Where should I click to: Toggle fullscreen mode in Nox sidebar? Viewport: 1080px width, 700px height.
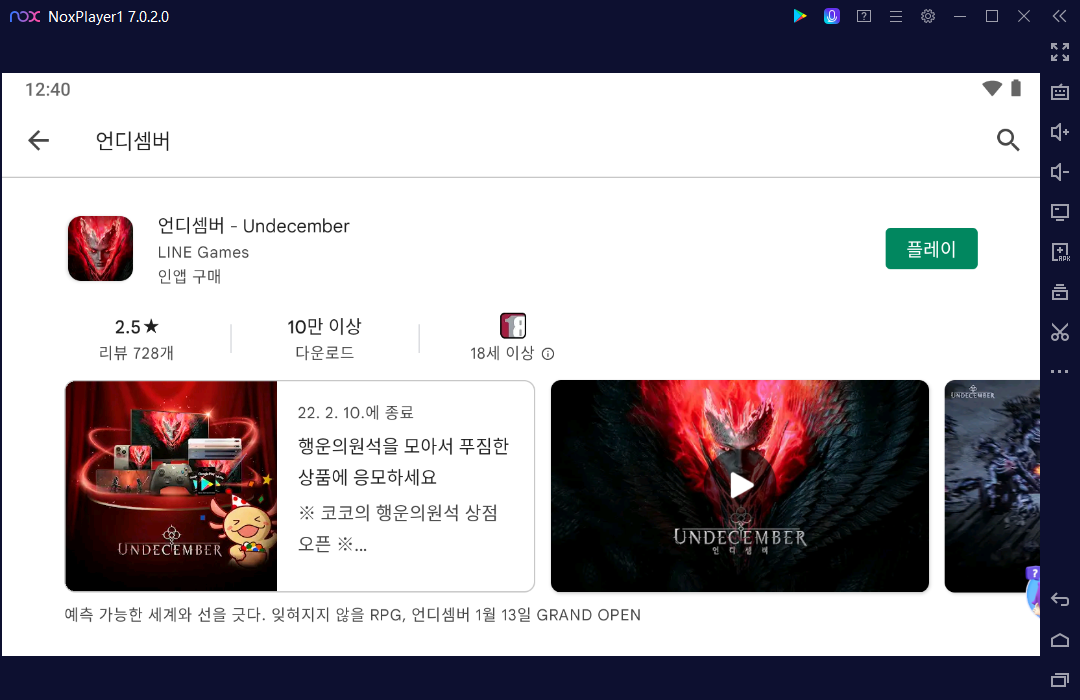[1059, 52]
